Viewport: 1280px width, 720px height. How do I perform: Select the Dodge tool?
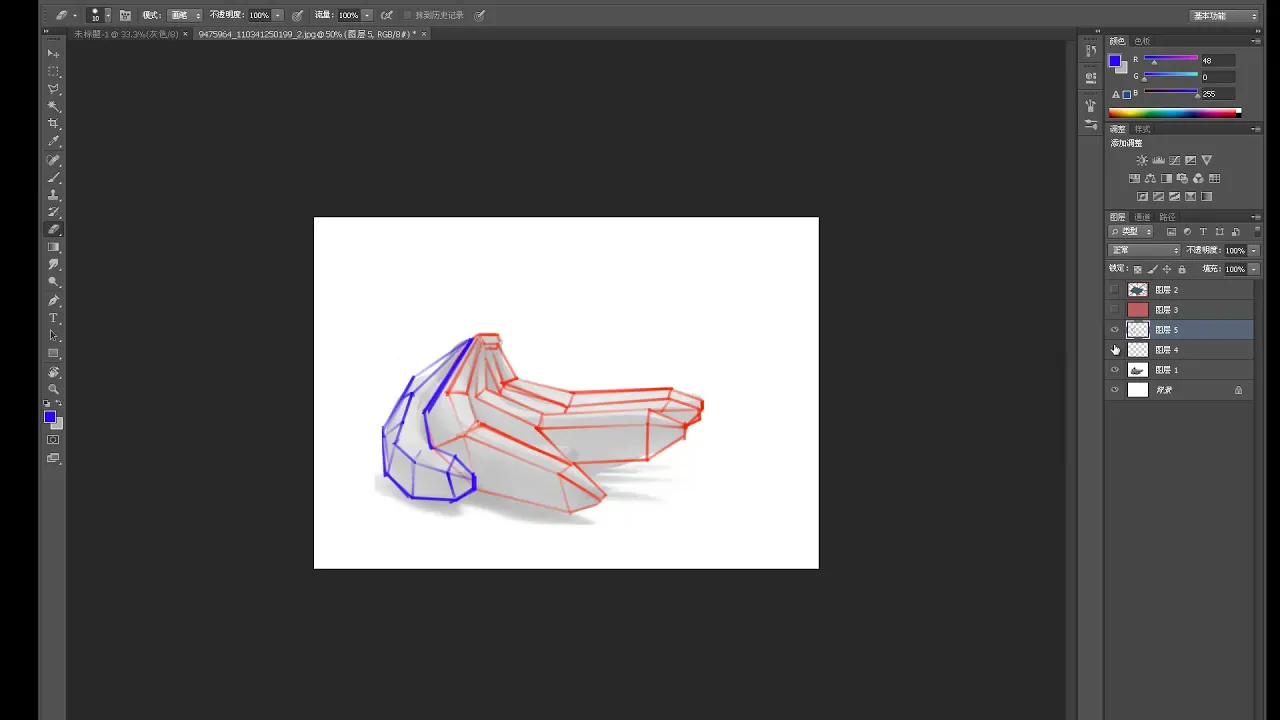pyautogui.click(x=53, y=282)
